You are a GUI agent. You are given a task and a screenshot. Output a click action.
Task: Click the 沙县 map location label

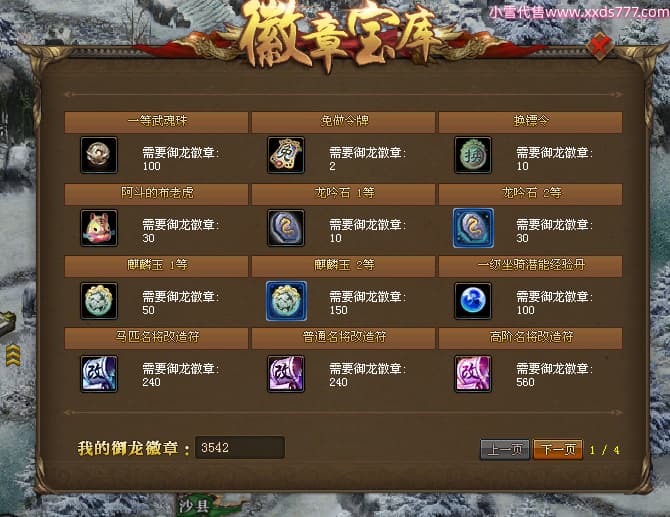[x=194, y=506]
